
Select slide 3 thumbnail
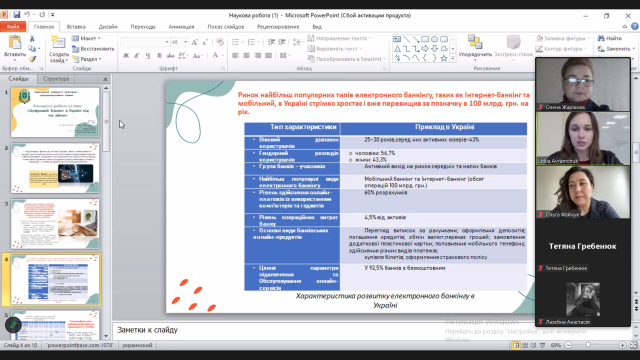(x=55, y=224)
